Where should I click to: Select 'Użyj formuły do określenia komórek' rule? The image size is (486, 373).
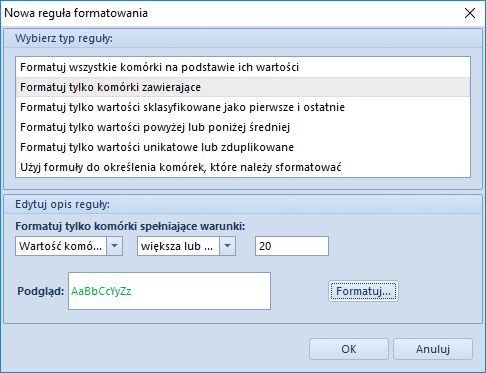pyautogui.click(x=243, y=167)
